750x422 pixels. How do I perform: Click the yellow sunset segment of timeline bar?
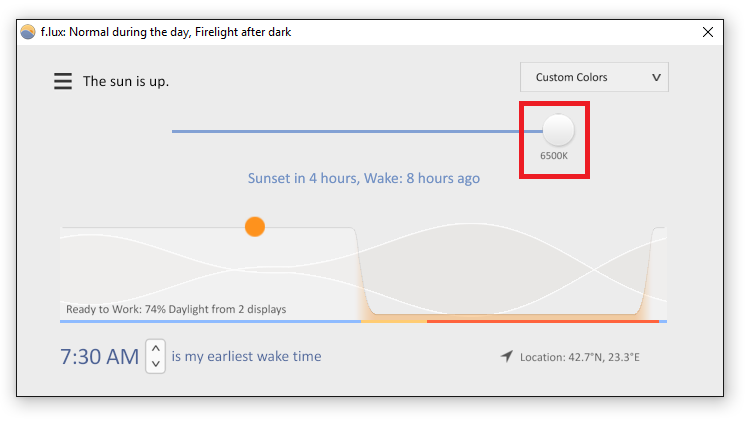(394, 322)
